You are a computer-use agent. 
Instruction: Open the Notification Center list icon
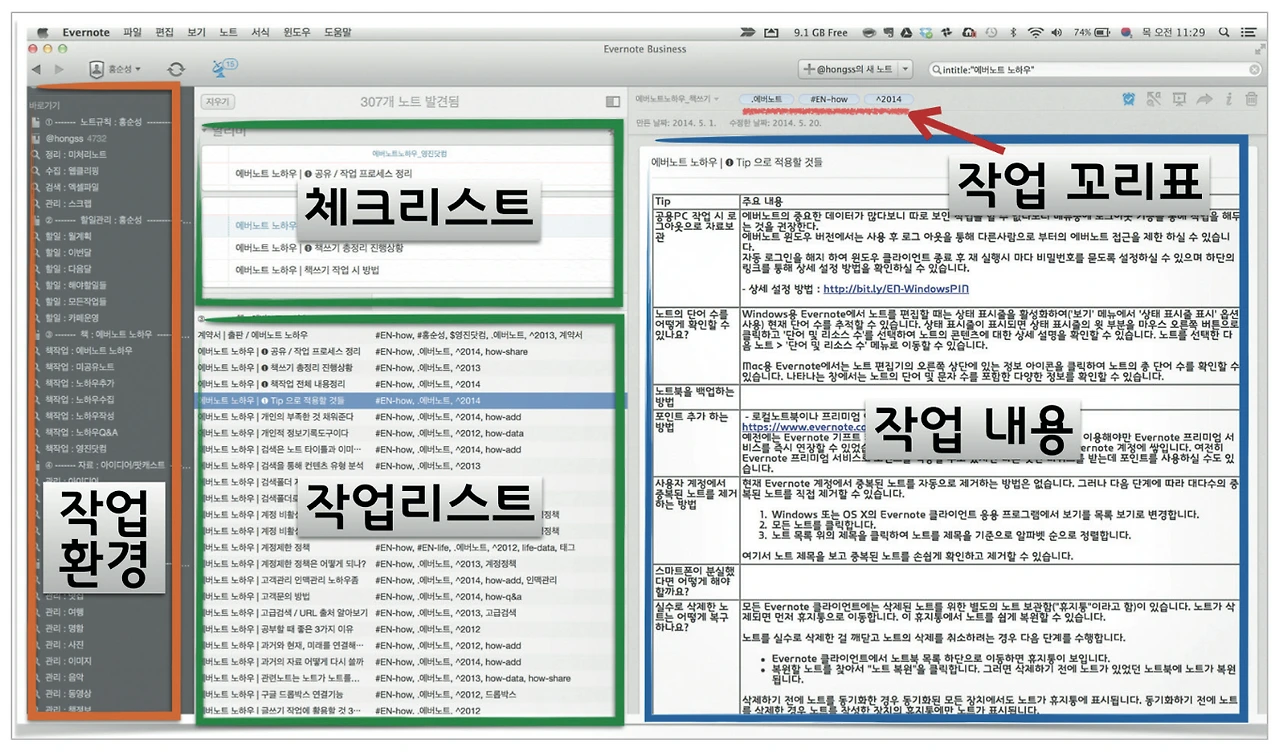point(1248,32)
